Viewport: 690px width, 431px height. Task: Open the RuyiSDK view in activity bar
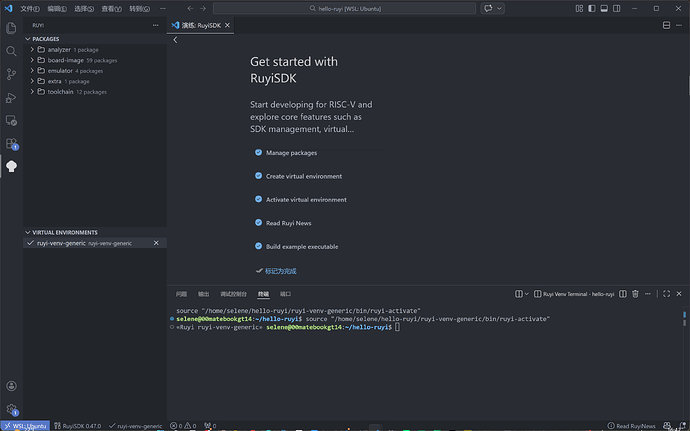[11, 167]
